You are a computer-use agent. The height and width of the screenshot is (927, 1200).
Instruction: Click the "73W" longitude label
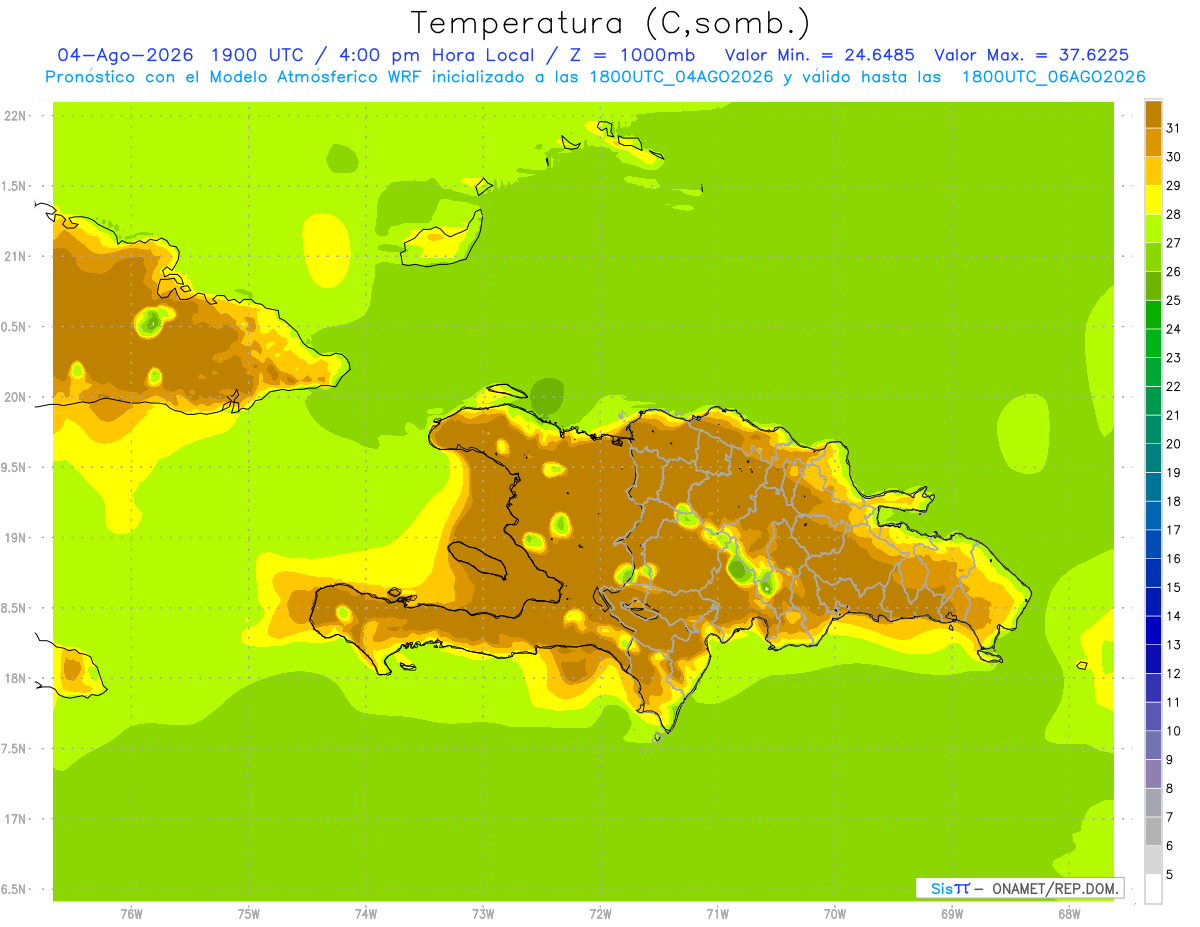483,914
